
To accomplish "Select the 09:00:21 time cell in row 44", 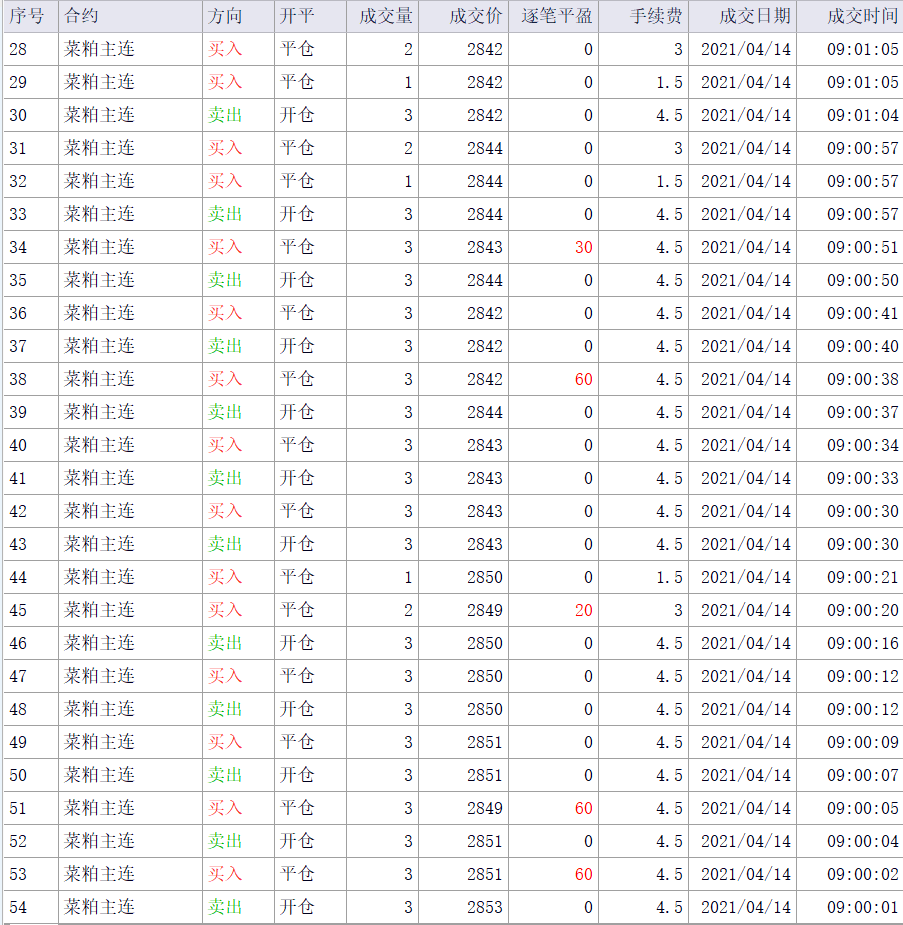I will tap(862, 577).
